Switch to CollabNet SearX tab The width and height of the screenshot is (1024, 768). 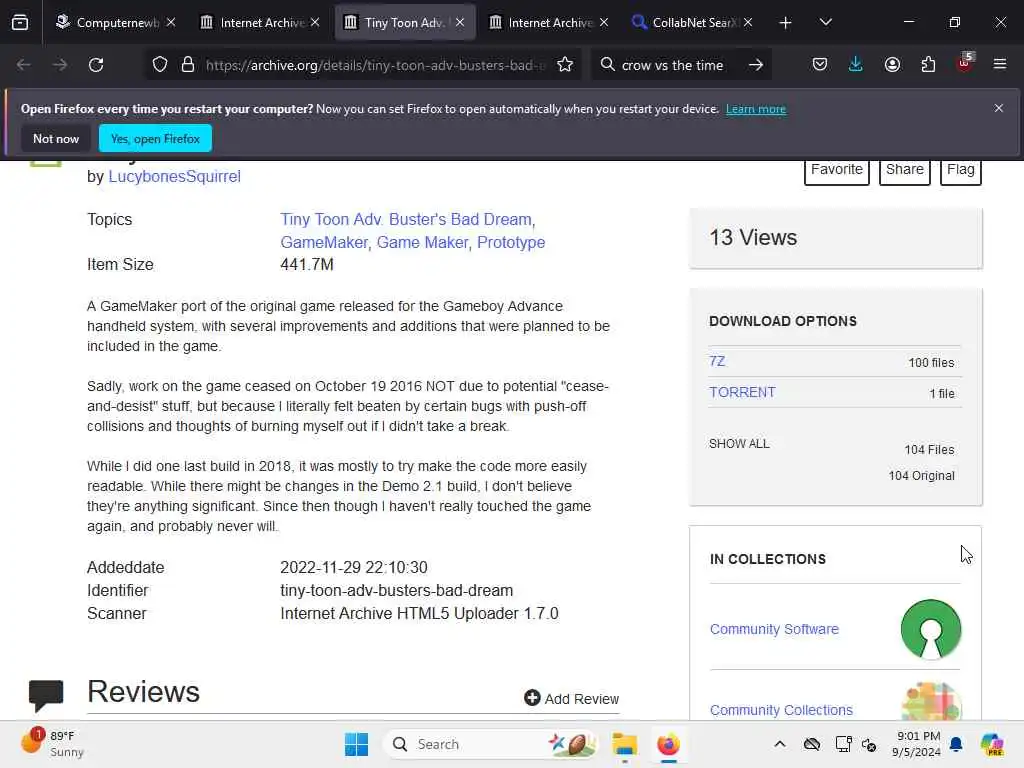click(692, 22)
